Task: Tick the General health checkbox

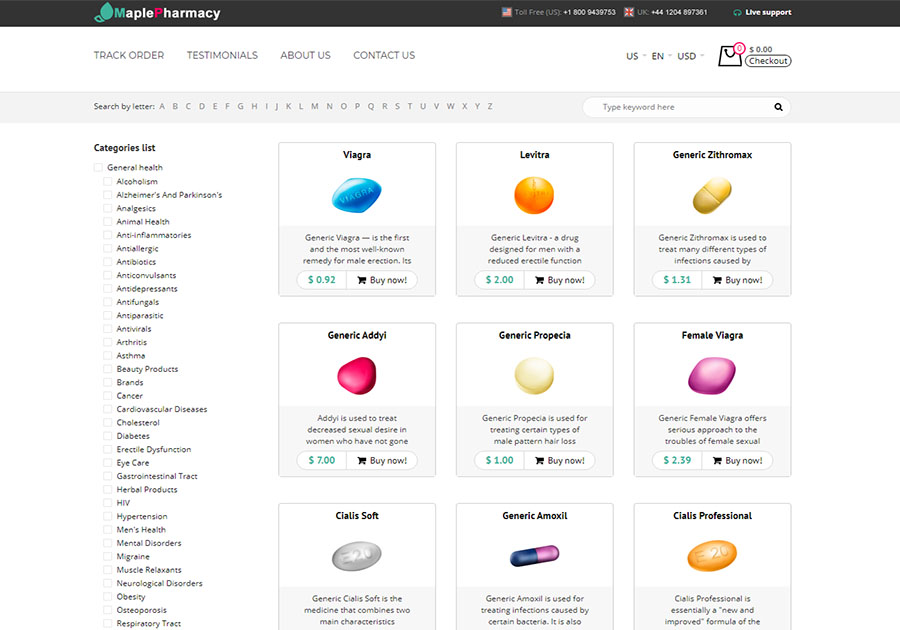Action: point(98,168)
